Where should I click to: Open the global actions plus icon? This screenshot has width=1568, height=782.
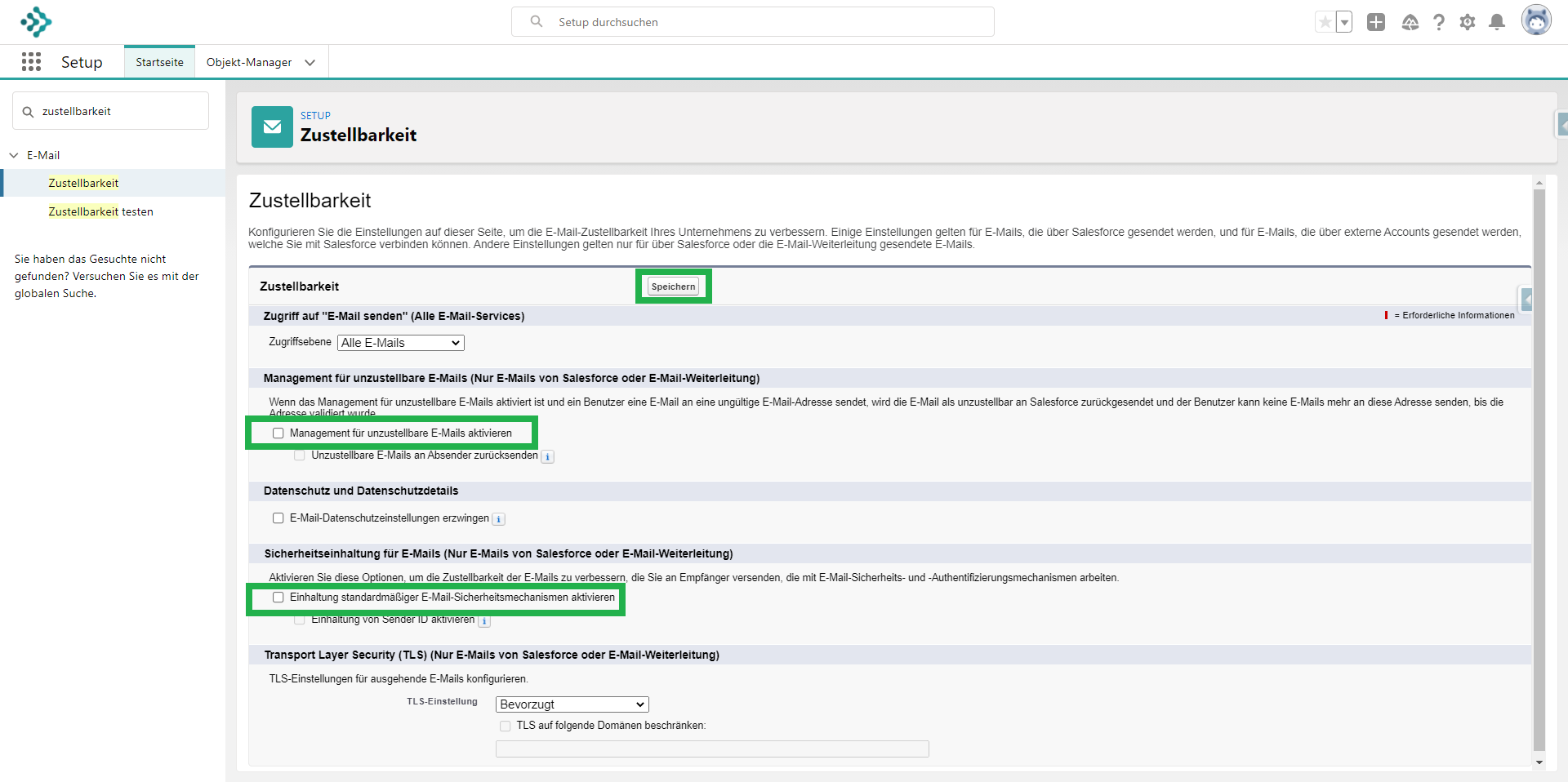(x=1376, y=22)
